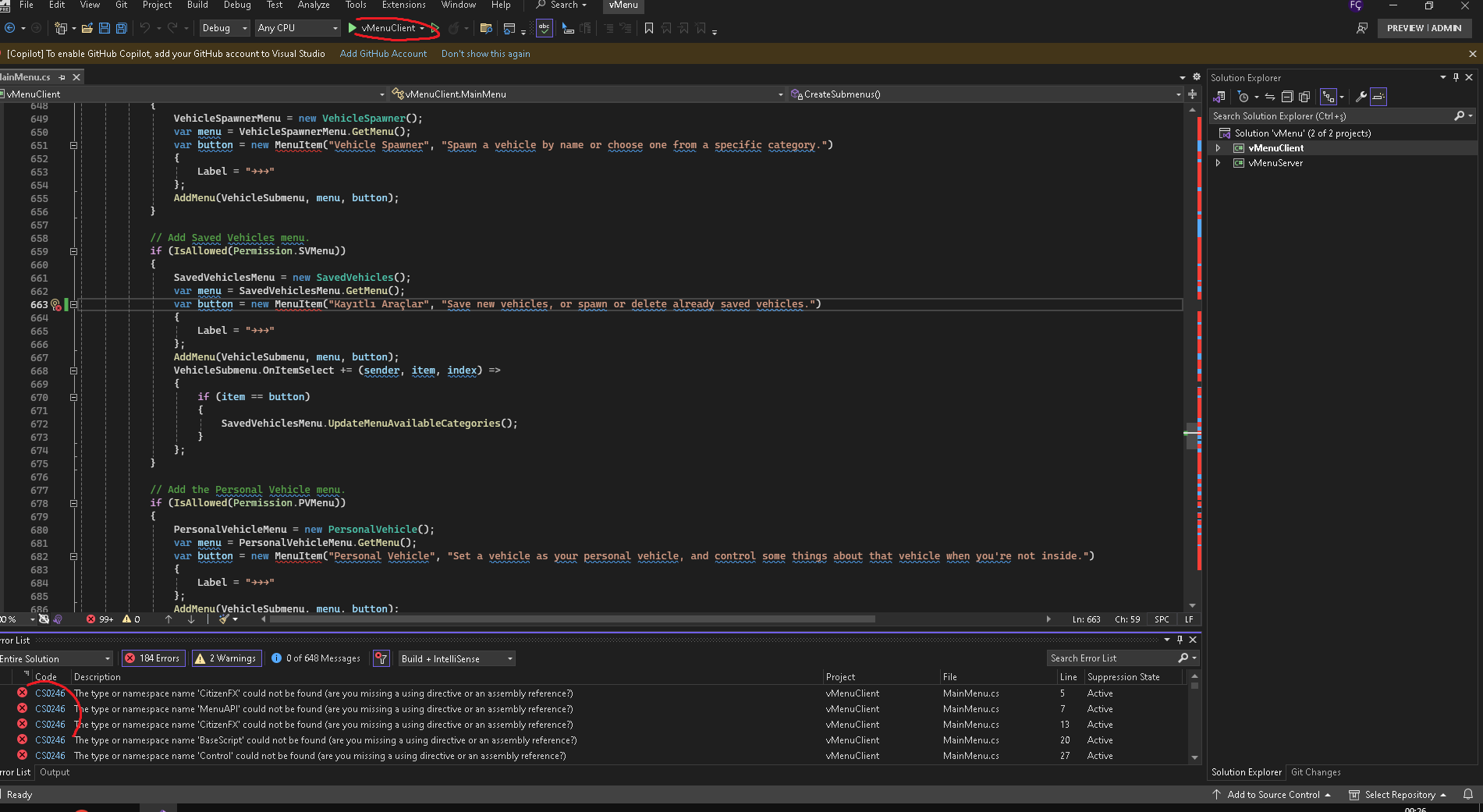1483x812 pixels.
Task: Open the Extensions menu
Action: click(403, 5)
